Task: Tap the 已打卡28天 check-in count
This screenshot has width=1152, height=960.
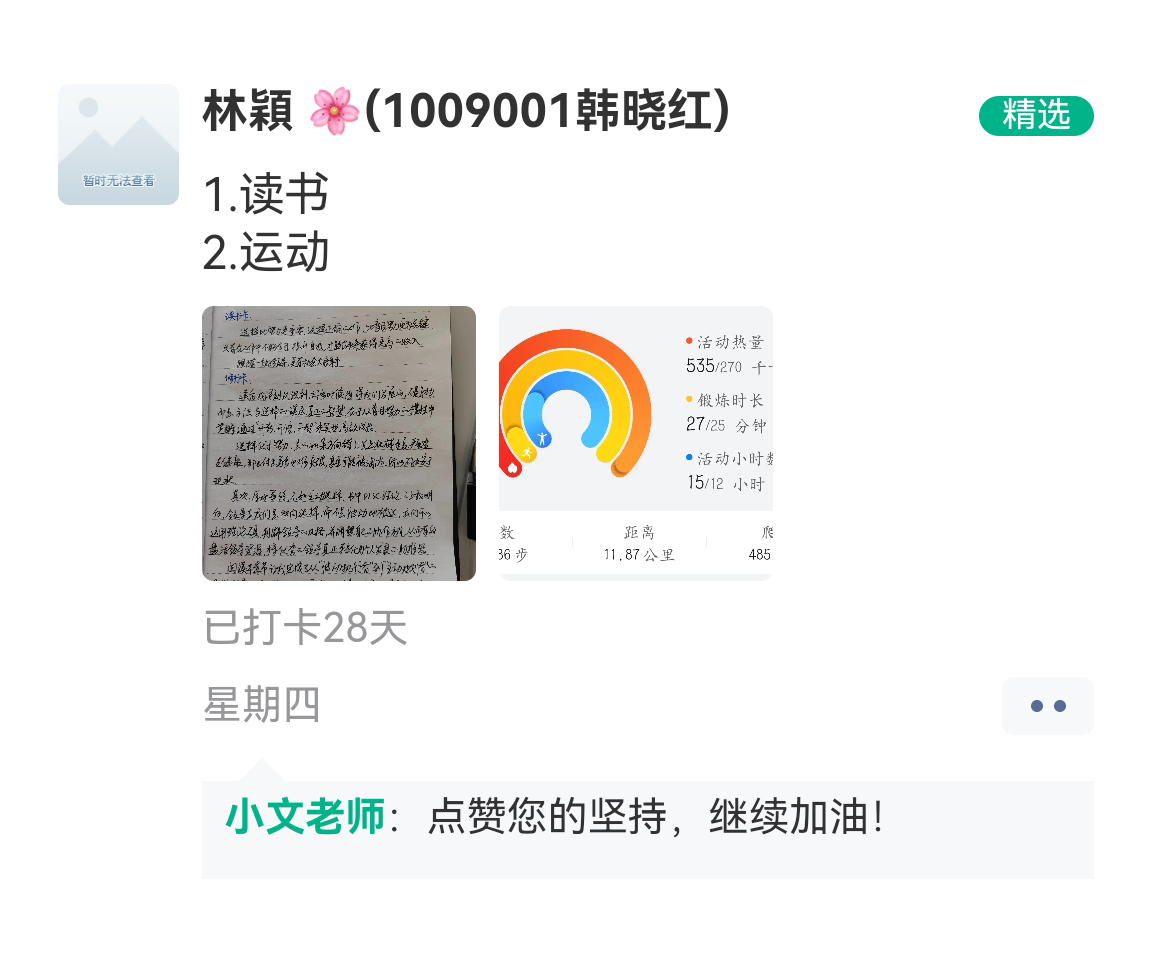Action: [x=305, y=627]
